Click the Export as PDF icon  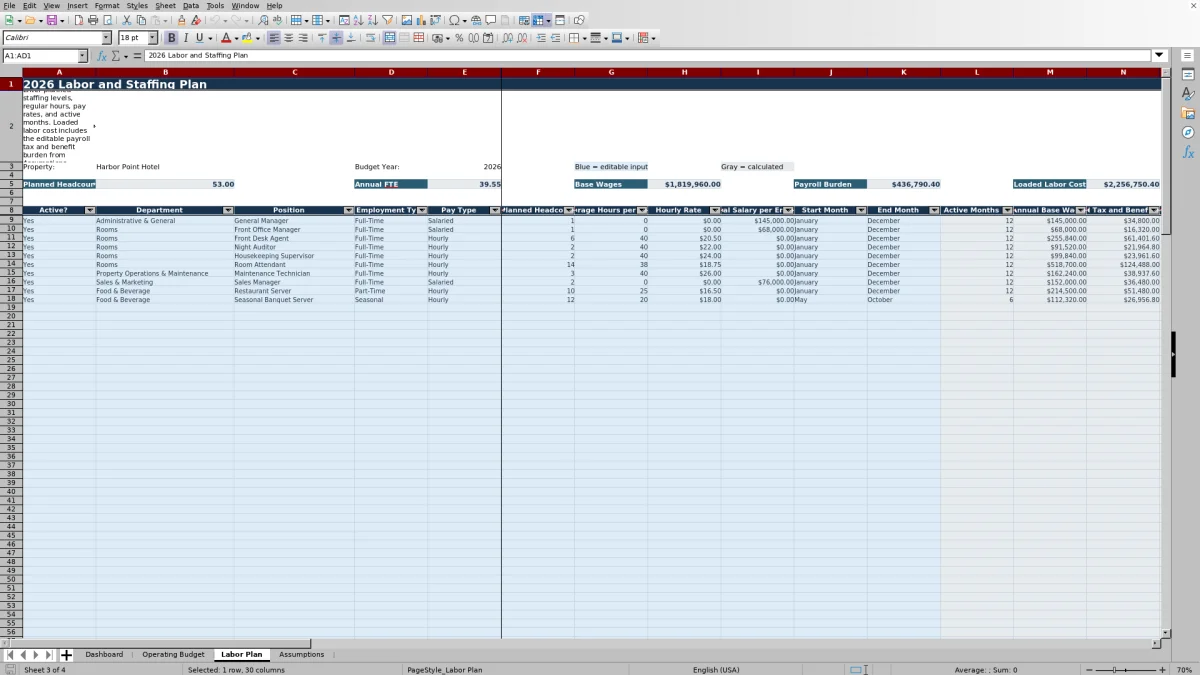[79, 20]
